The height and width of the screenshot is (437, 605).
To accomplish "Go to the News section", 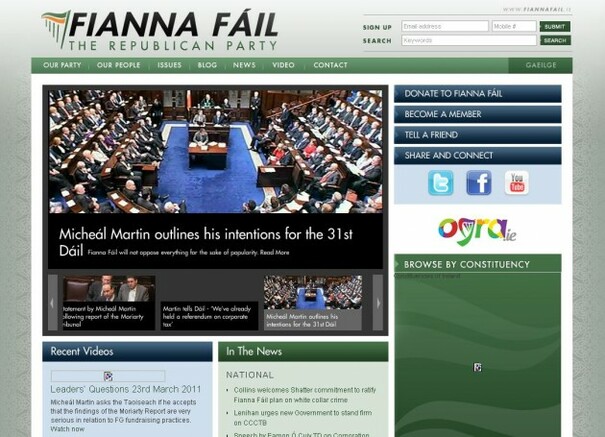I will pos(244,65).
